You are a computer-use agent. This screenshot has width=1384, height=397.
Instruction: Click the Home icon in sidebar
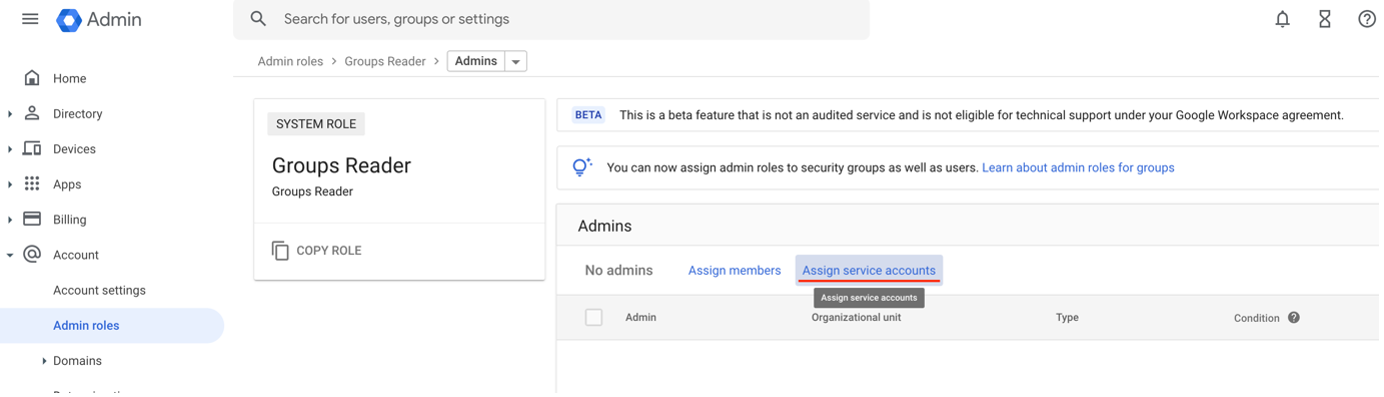32,78
